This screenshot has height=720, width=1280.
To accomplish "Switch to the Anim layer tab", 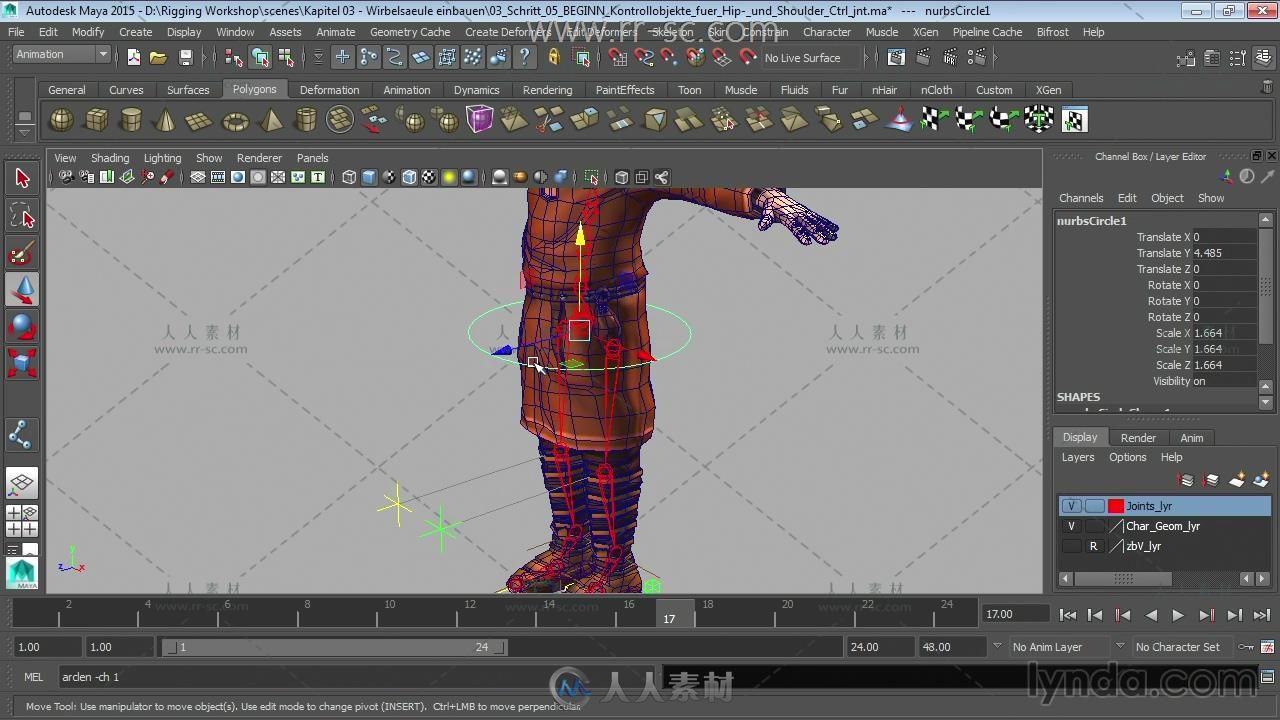I will 1192,438.
